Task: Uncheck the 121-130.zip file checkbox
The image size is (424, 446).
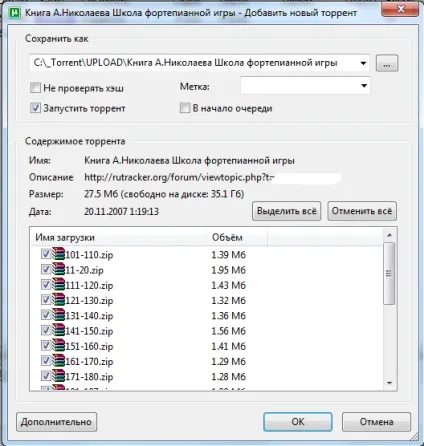Action: coord(46,300)
